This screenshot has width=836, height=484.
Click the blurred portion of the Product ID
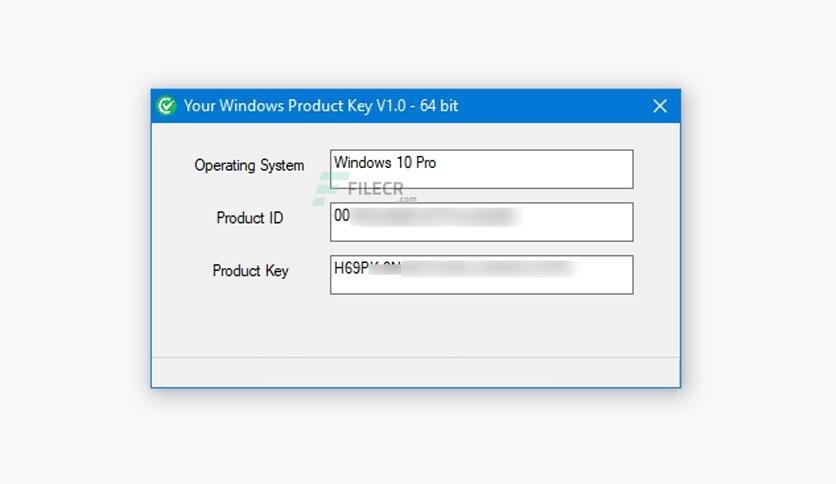(435, 216)
